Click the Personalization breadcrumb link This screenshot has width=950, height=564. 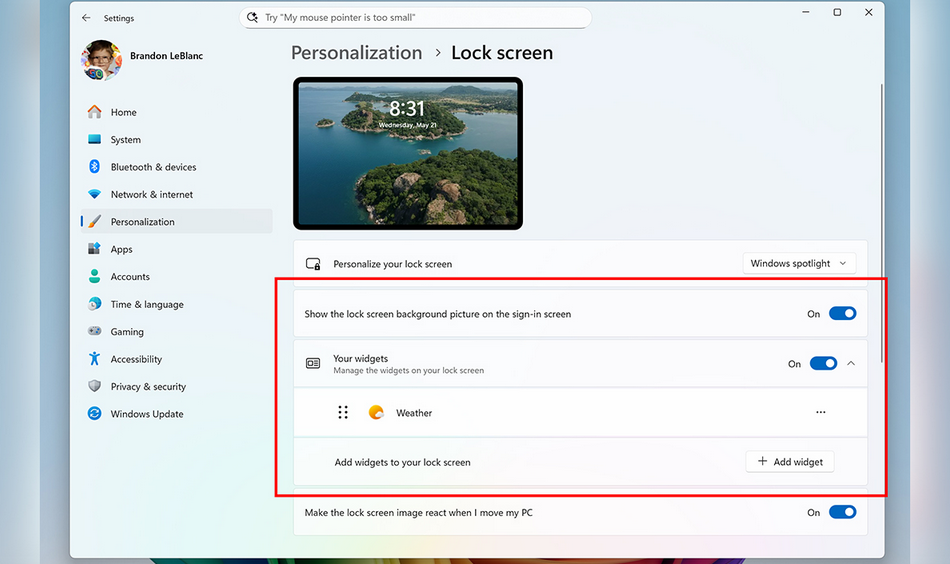click(x=356, y=53)
